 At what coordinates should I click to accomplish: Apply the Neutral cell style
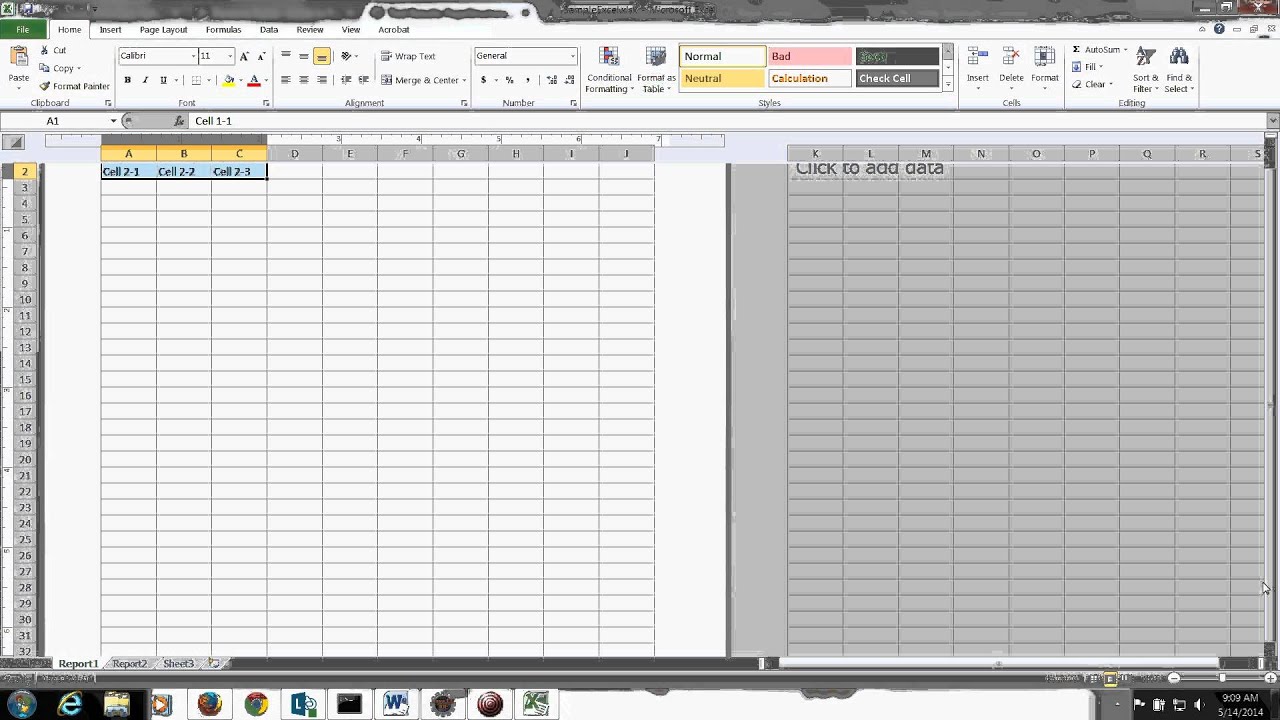pyautogui.click(x=722, y=78)
